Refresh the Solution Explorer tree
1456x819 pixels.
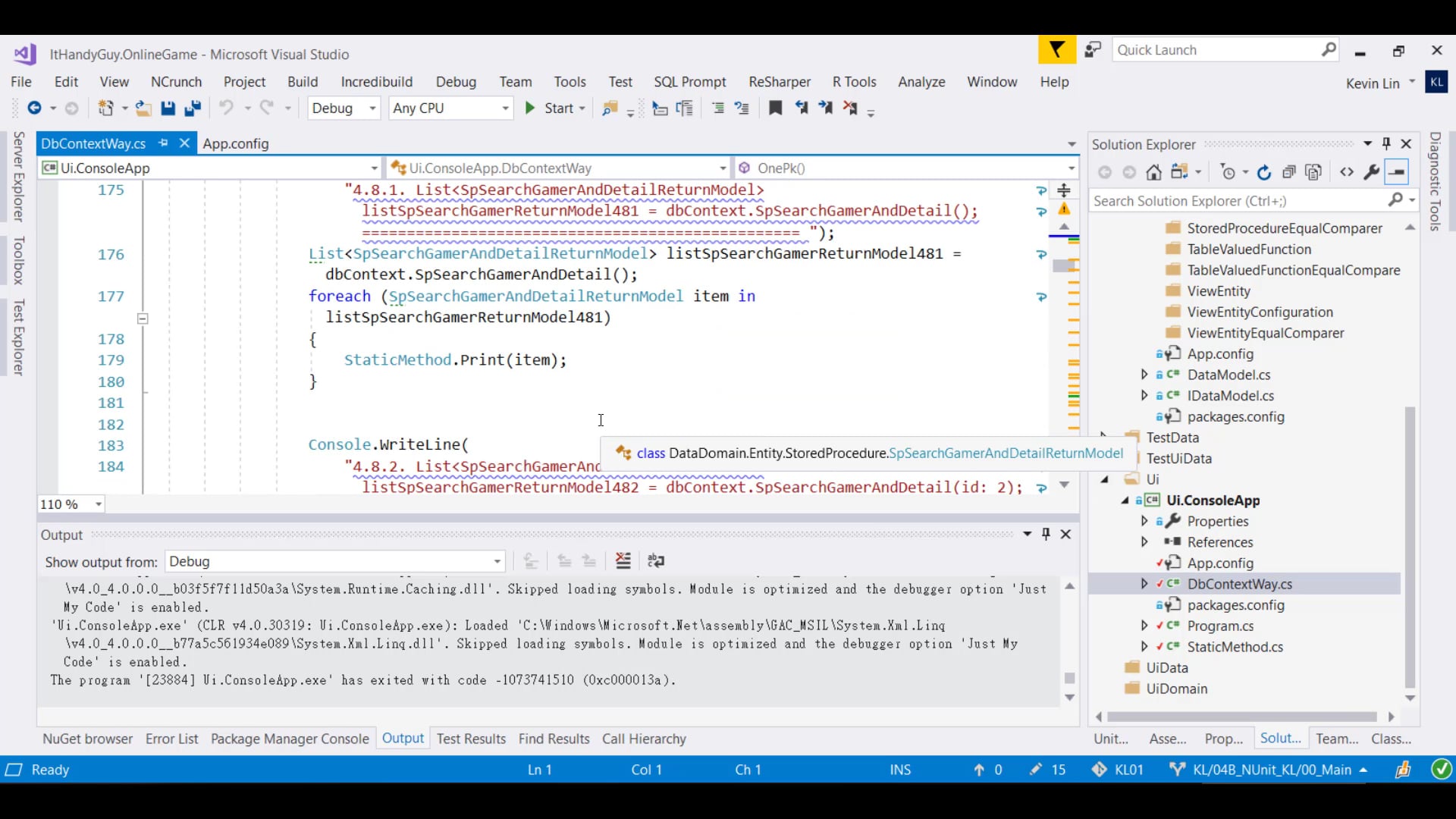coord(1264,173)
